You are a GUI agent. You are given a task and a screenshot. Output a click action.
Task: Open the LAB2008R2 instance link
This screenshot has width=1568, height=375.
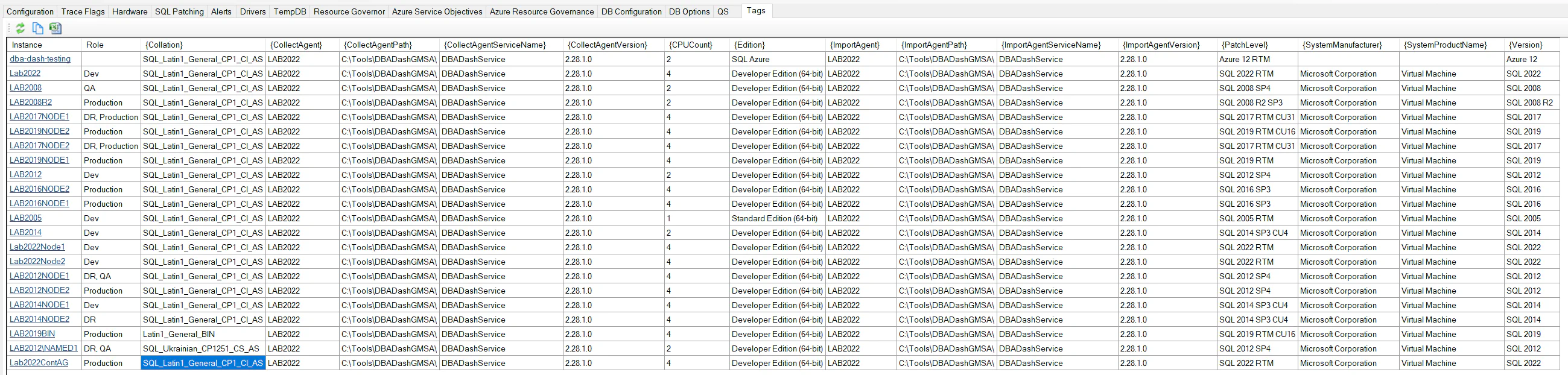click(x=30, y=102)
